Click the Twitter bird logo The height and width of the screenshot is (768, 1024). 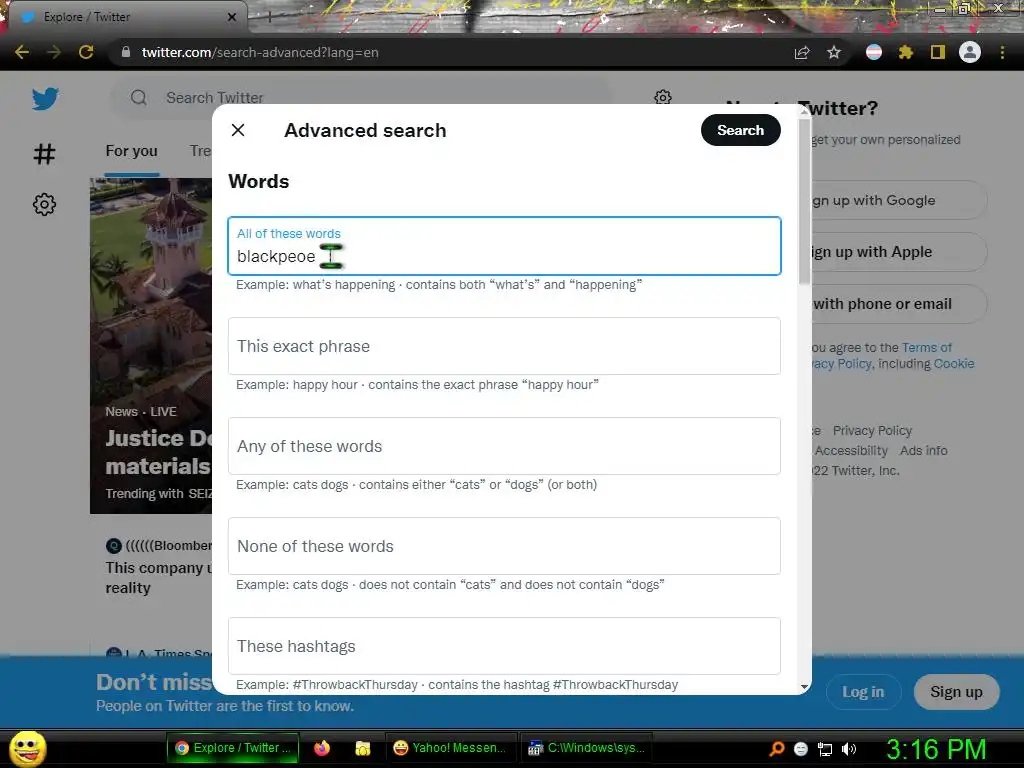click(x=45, y=99)
